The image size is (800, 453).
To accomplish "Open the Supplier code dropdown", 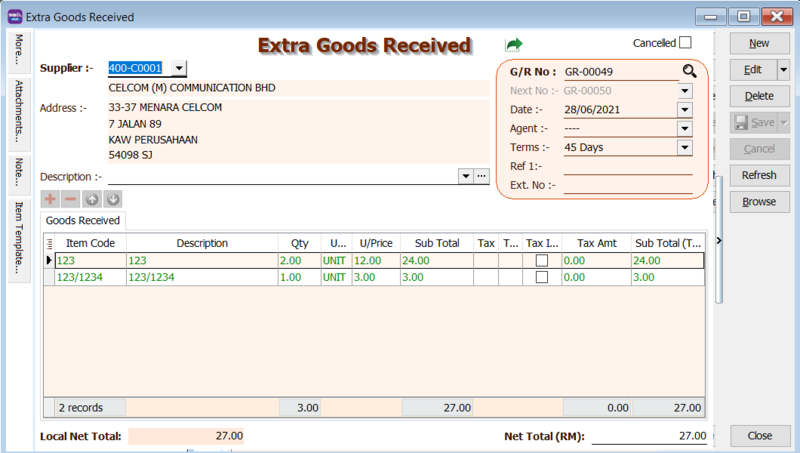I will tap(178, 68).
